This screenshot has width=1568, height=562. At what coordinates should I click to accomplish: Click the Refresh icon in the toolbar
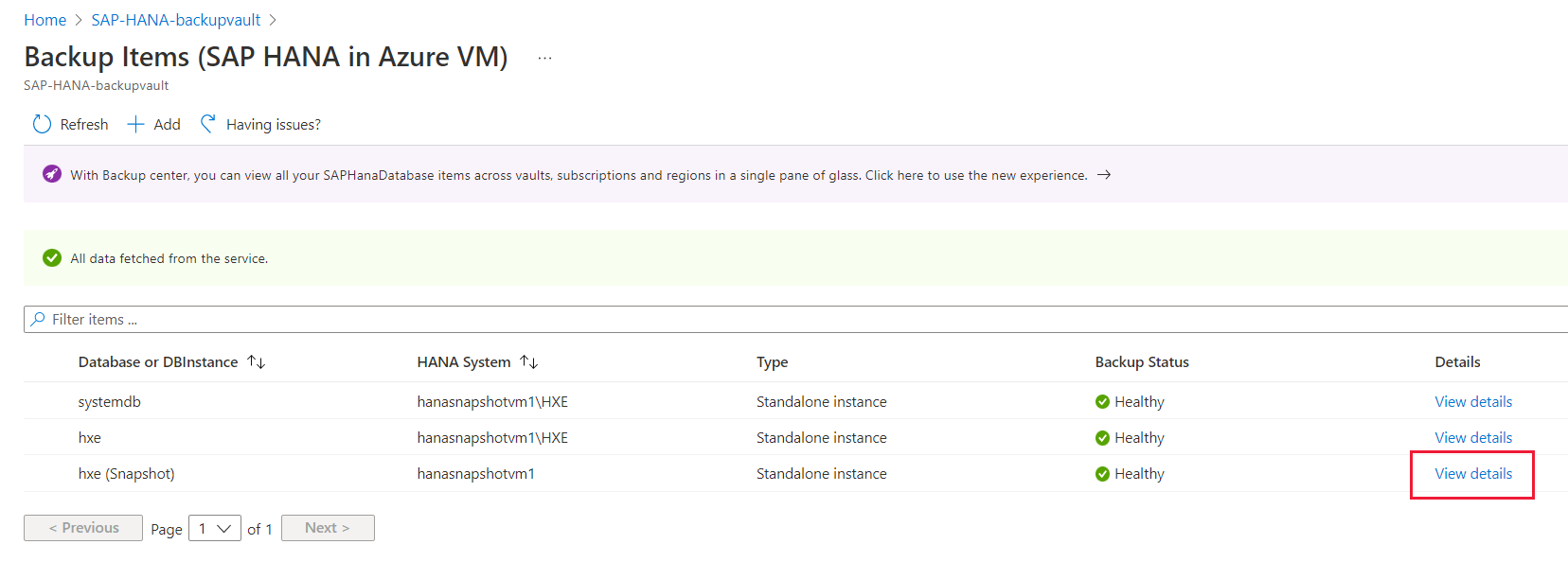click(42, 124)
